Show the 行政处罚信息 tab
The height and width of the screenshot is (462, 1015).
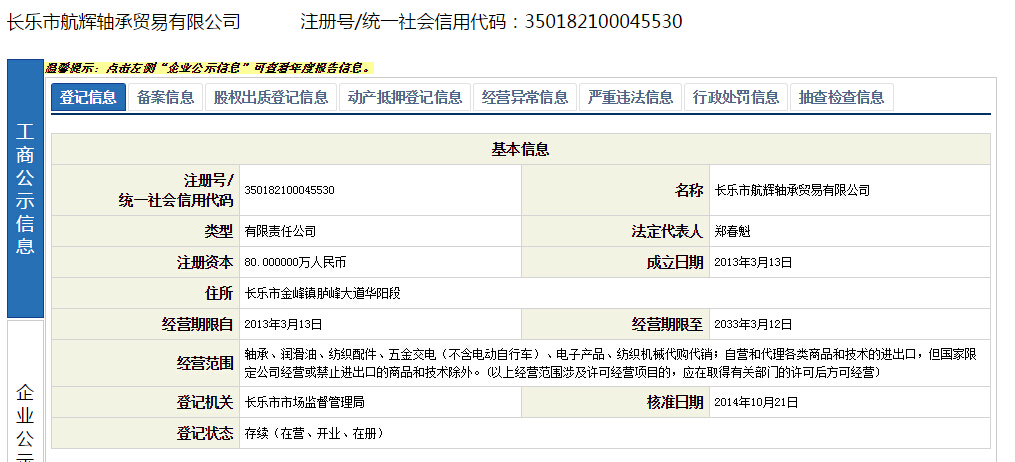(736, 97)
